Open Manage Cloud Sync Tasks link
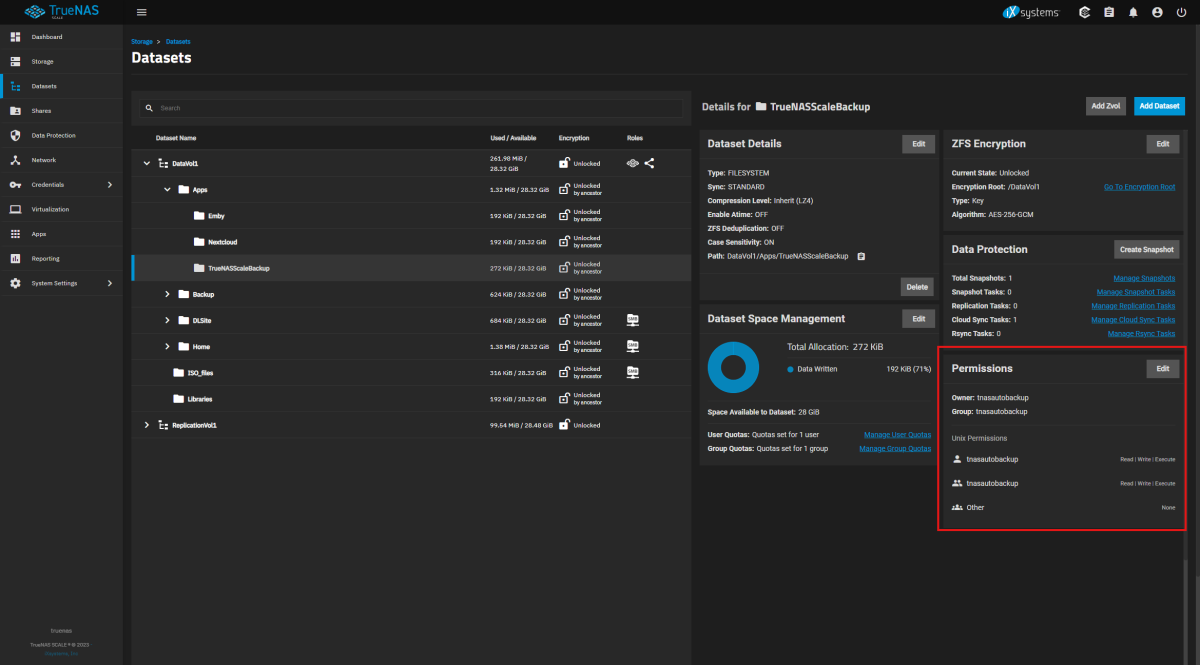Screen dimensions: 1200x665 pyautogui.click(x=1133, y=320)
